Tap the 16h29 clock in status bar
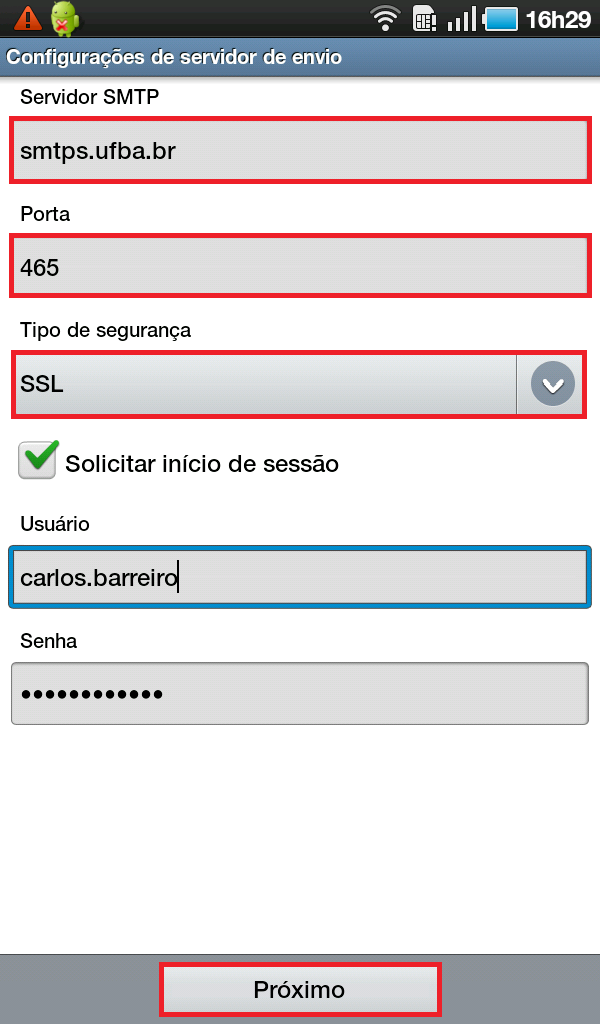 (x=558, y=18)
